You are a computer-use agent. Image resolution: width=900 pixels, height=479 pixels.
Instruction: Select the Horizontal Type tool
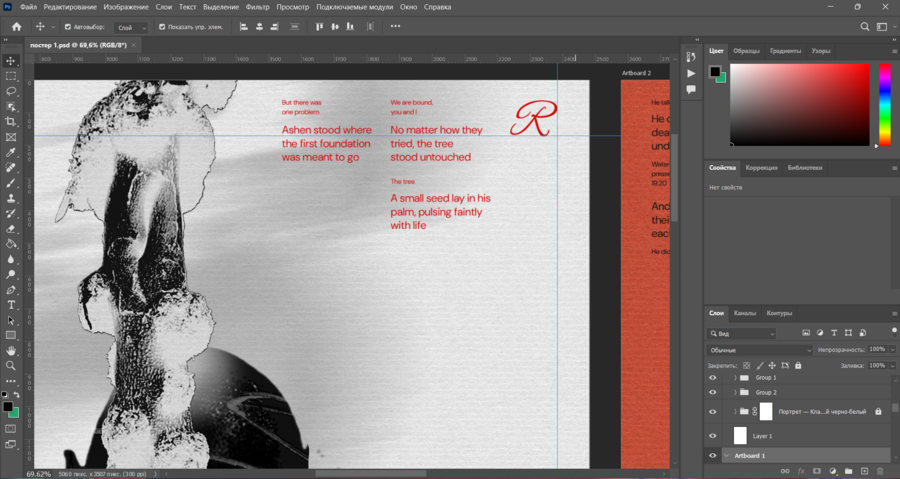point(11,304)
